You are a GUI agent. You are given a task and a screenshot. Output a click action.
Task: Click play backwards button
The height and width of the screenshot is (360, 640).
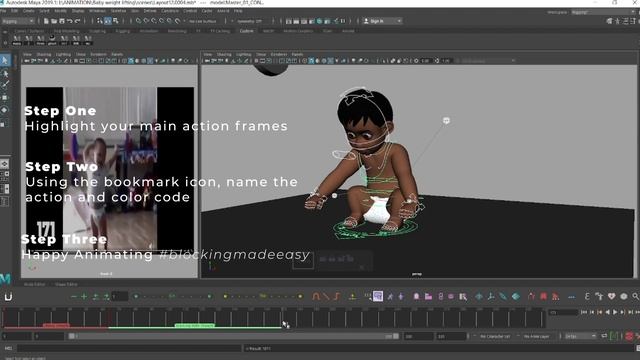[607, 312]
